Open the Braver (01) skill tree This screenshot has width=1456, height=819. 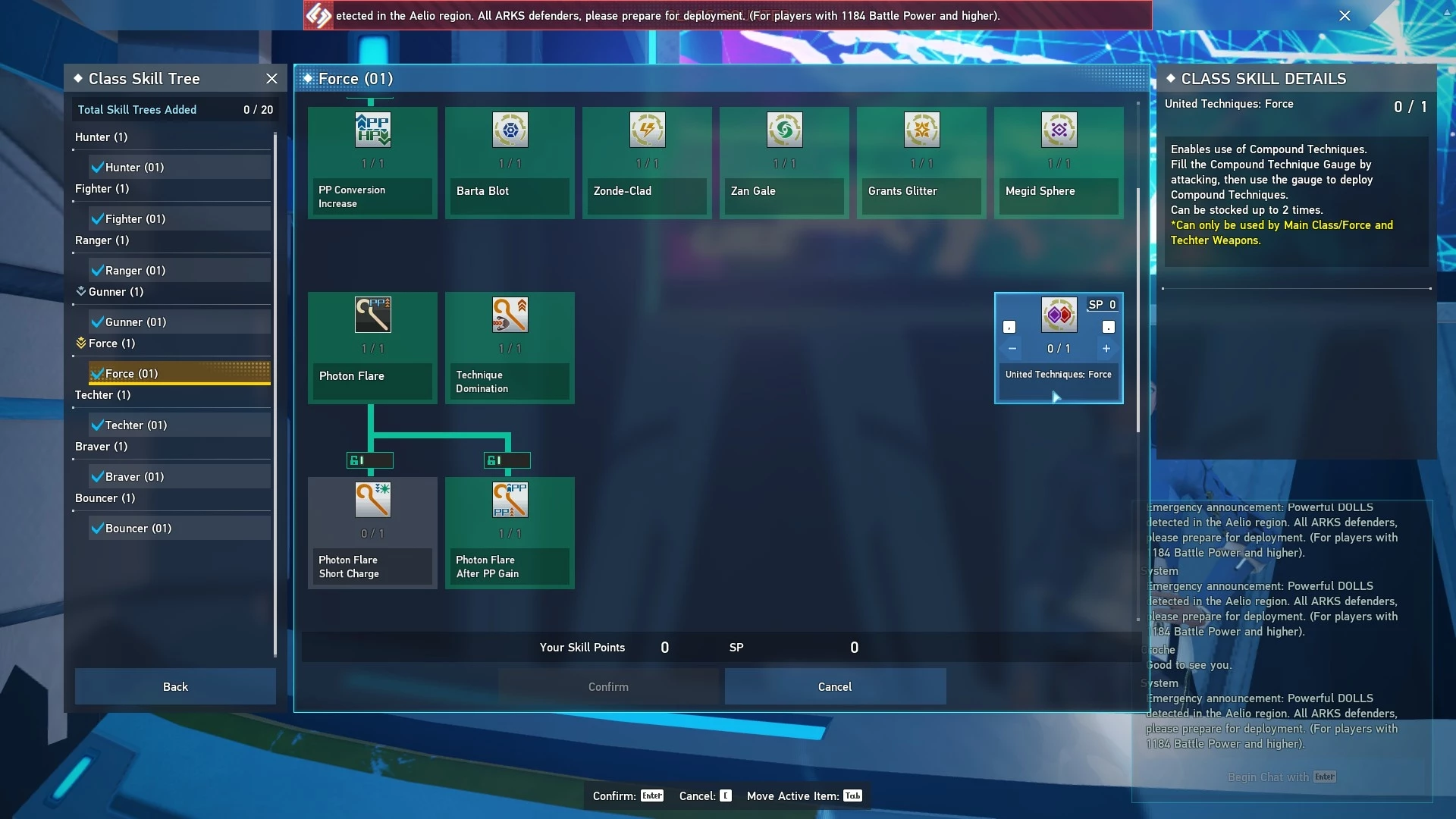[180, 476]
